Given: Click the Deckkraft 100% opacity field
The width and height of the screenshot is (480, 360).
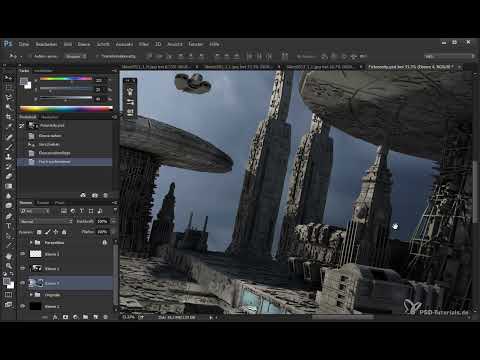Looking at the screenshot, I should point(103,221).
